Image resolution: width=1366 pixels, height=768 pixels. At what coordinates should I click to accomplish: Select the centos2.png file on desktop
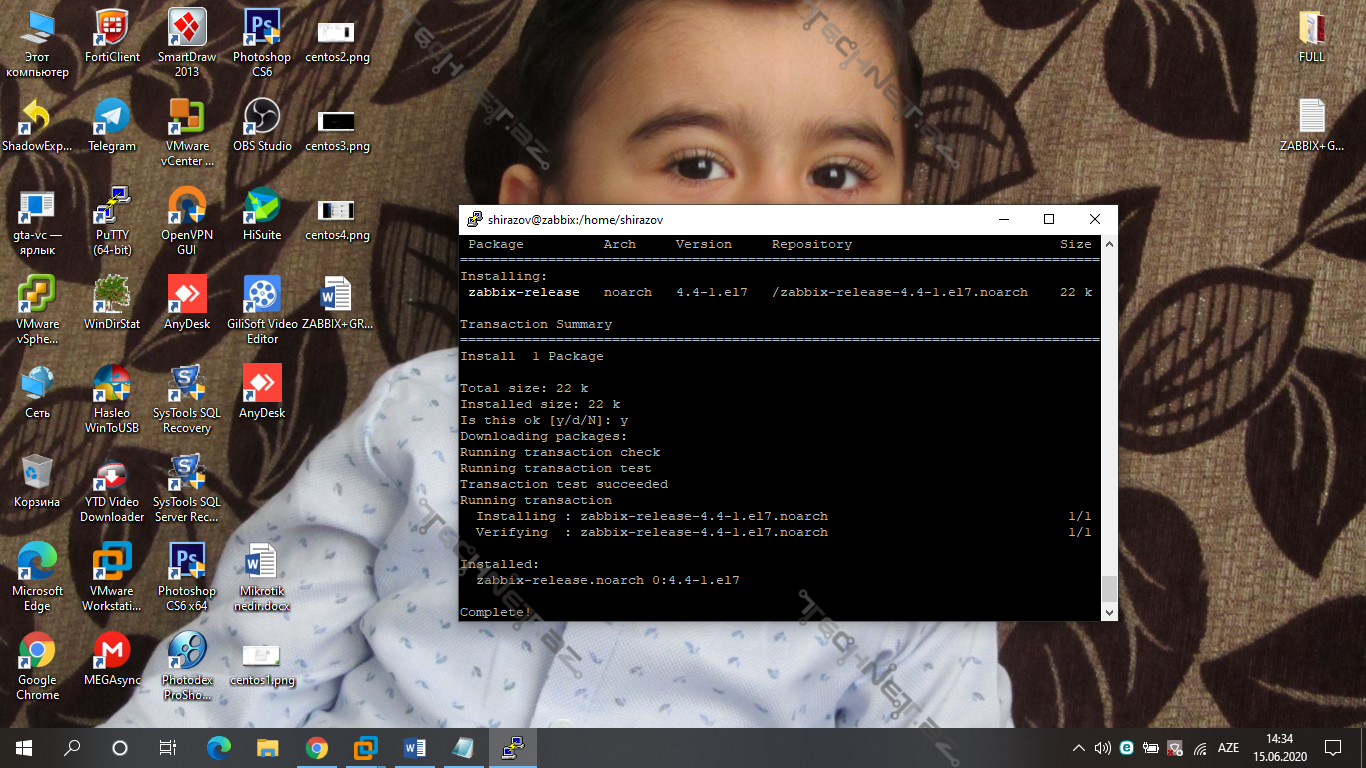pos(337,31)
